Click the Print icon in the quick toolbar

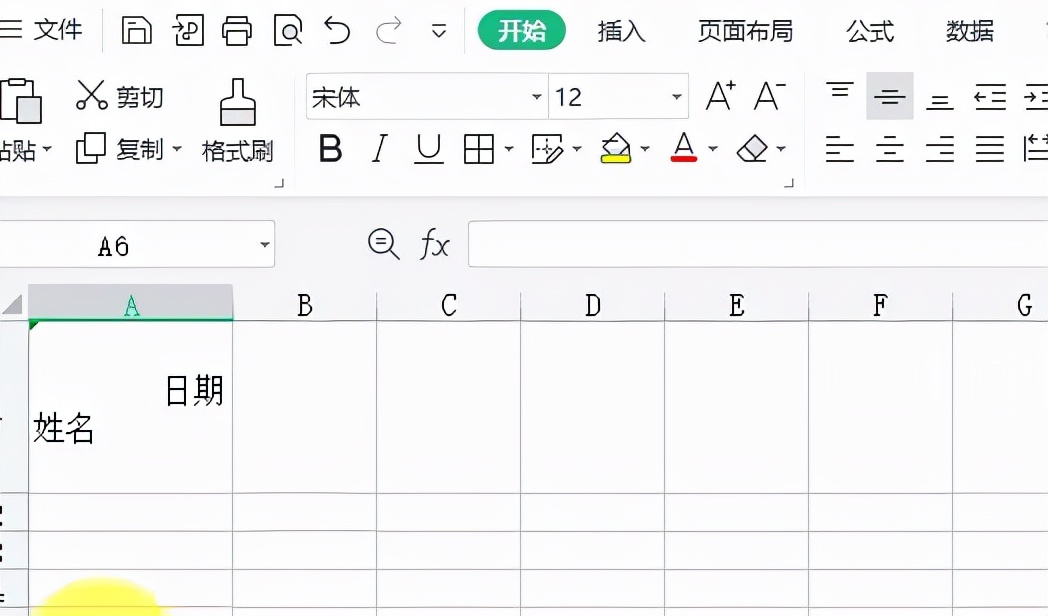(x=236, y=30)
